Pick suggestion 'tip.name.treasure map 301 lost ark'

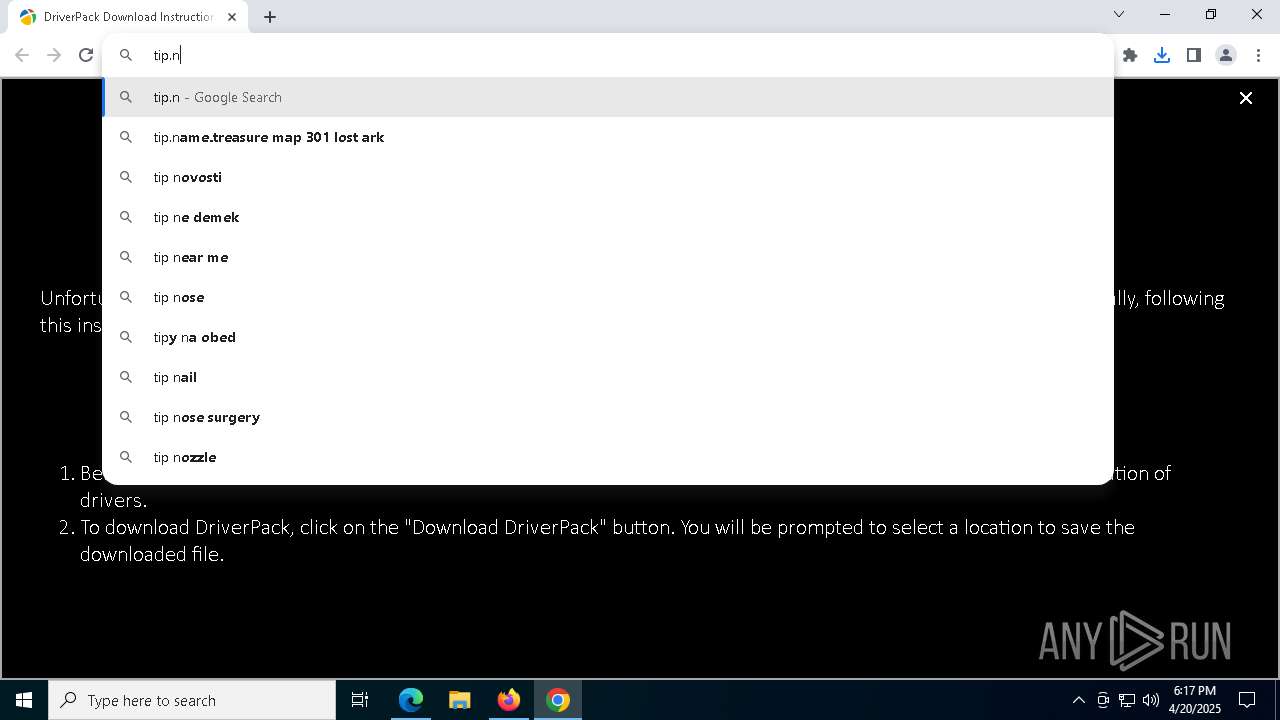click(x=608, y=137)
